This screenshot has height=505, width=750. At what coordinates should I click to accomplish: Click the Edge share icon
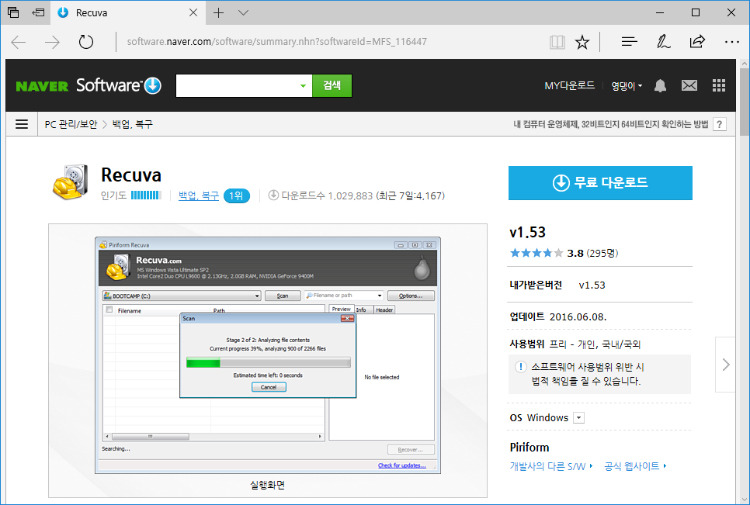point(697,42)
